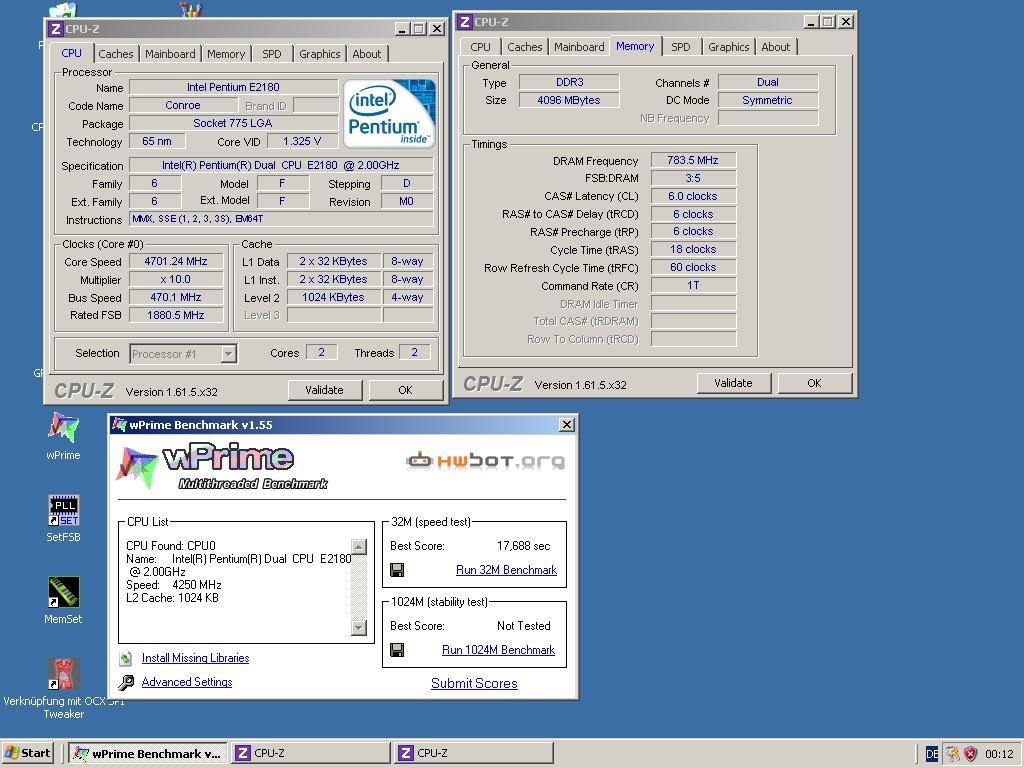1024x768 pixels.
Task: Click Install Missing Libraries link
Action: pyautogui.click(x=195, y=658)
